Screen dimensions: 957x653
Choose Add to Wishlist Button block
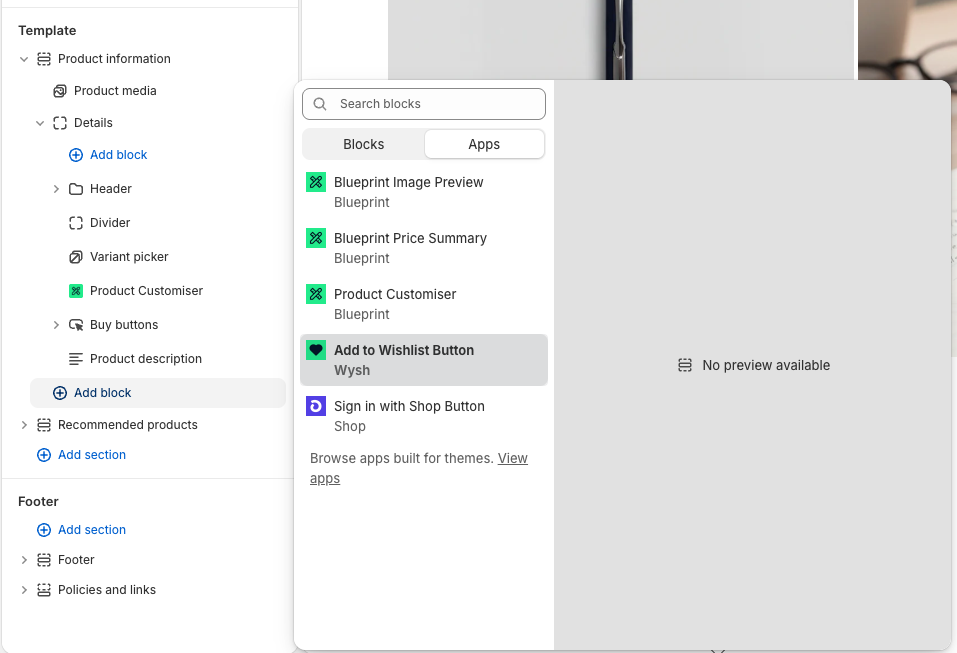coord(424,360)
